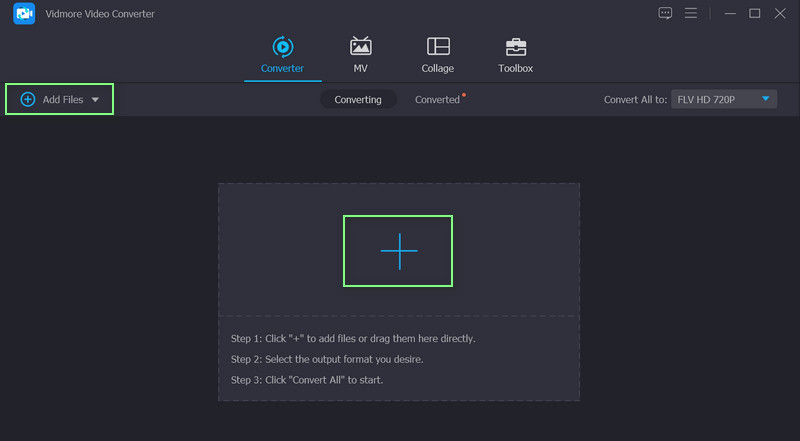Open the Toolbox briefcase icon
The width and height of the screenshot is (800, 441).
[x=515, y=47]
